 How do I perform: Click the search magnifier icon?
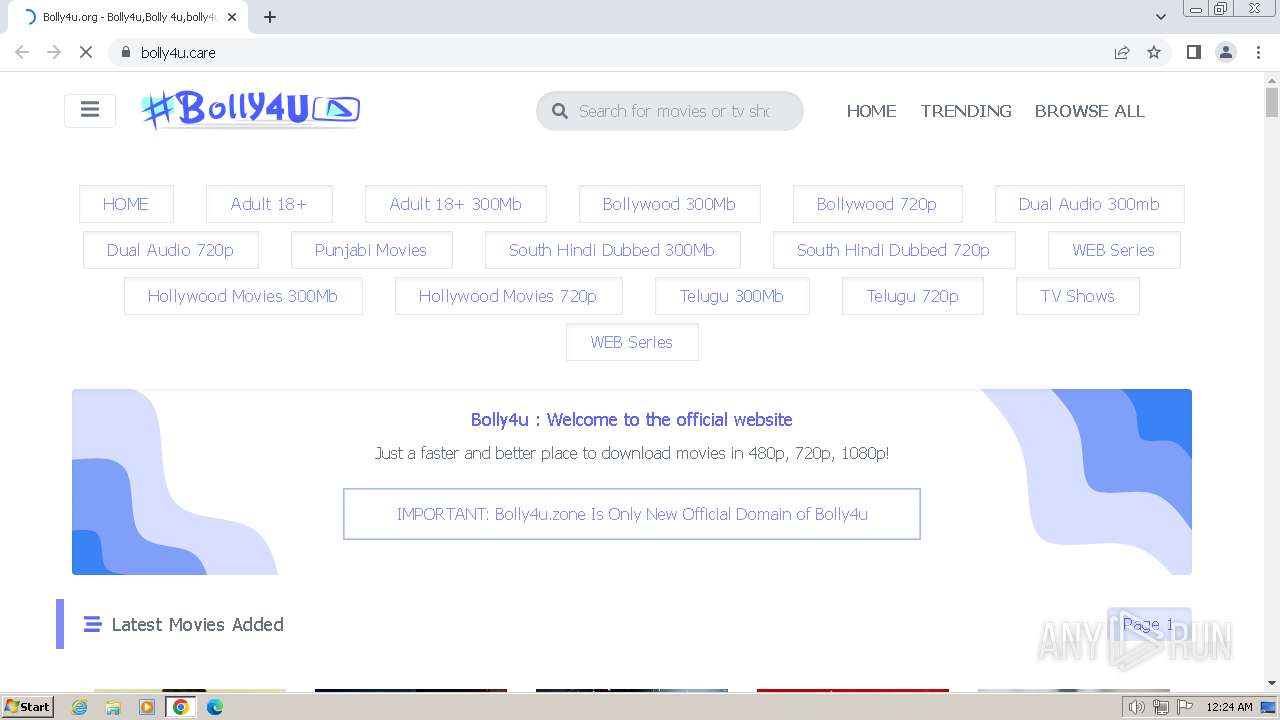560,111
